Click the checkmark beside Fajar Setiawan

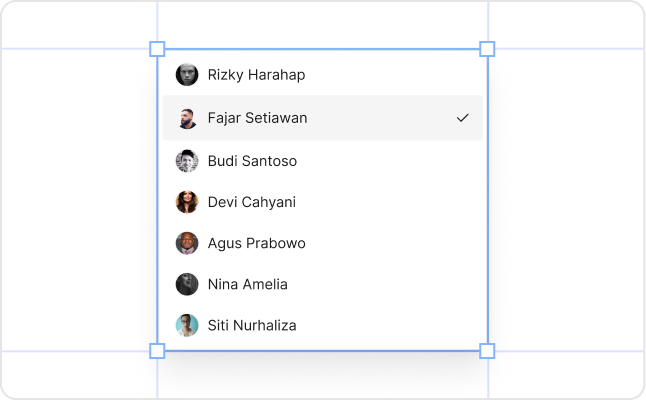pos(462,118)
